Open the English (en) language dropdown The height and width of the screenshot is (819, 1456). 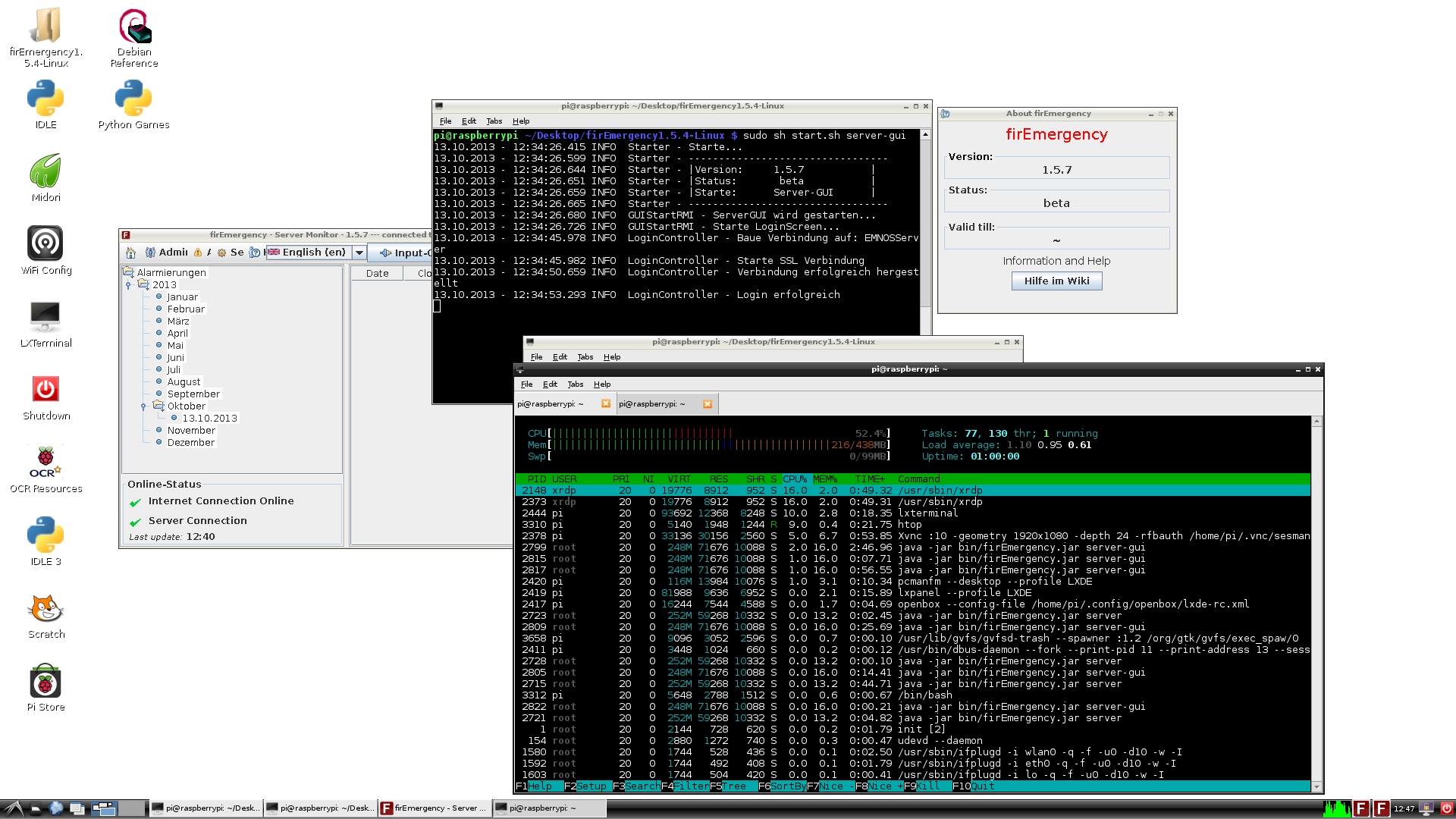click(x=359, y=253)
